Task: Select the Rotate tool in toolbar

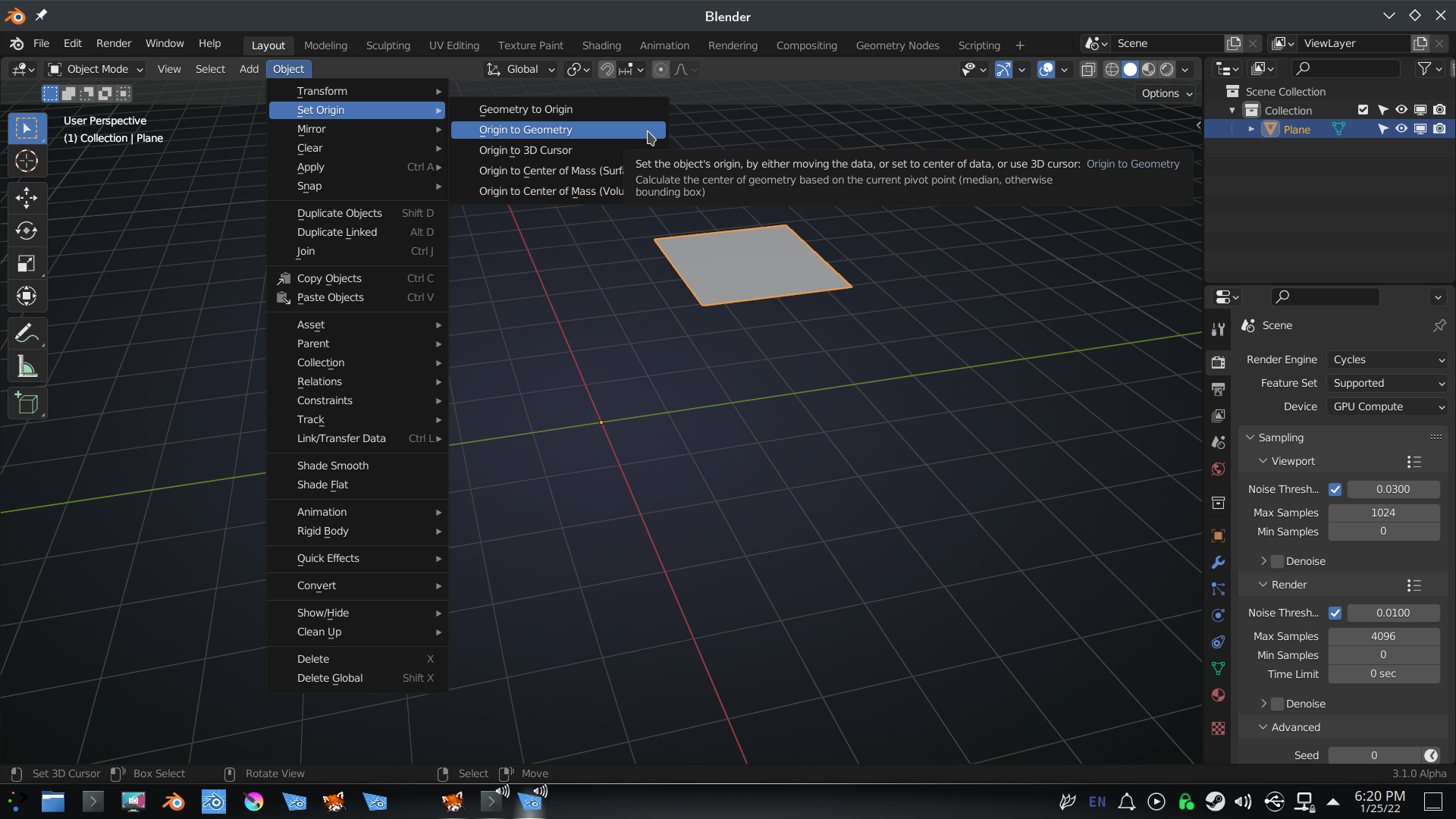Action: click(x=27, y=231)
